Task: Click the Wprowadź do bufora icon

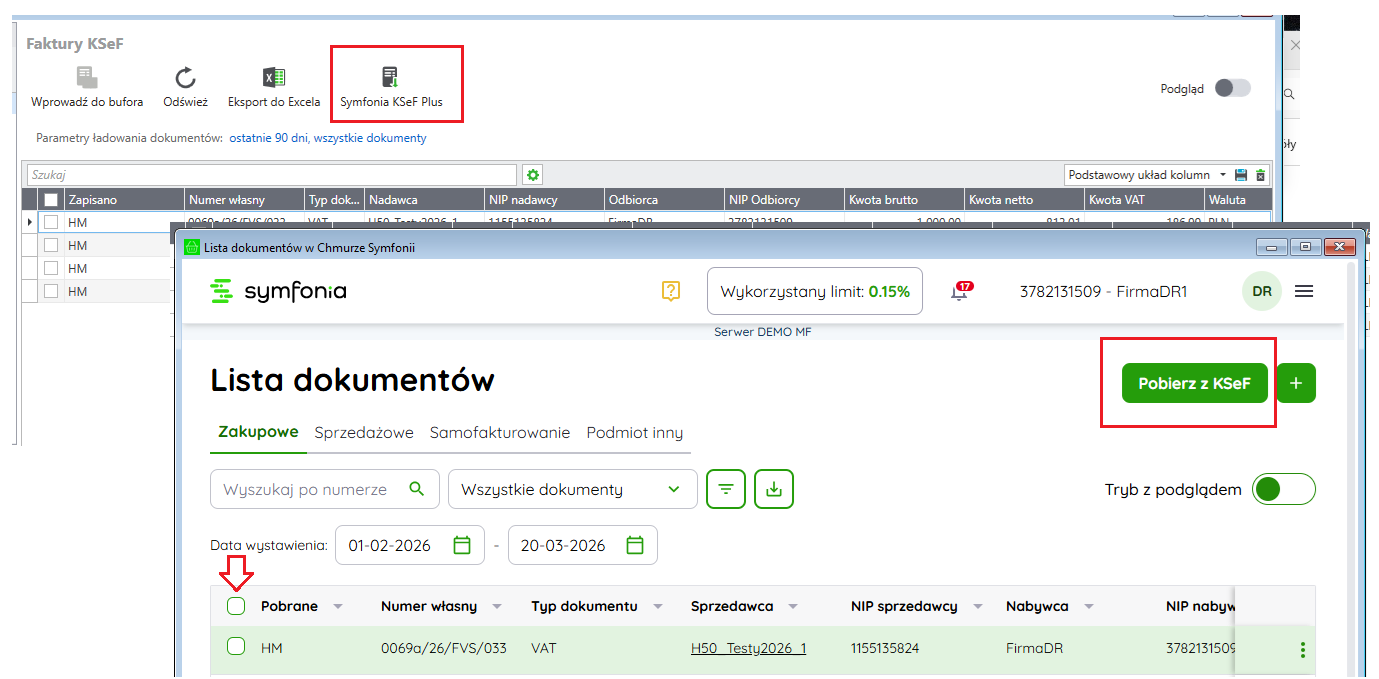Action: pyautogui.click(x=87, y=79)
